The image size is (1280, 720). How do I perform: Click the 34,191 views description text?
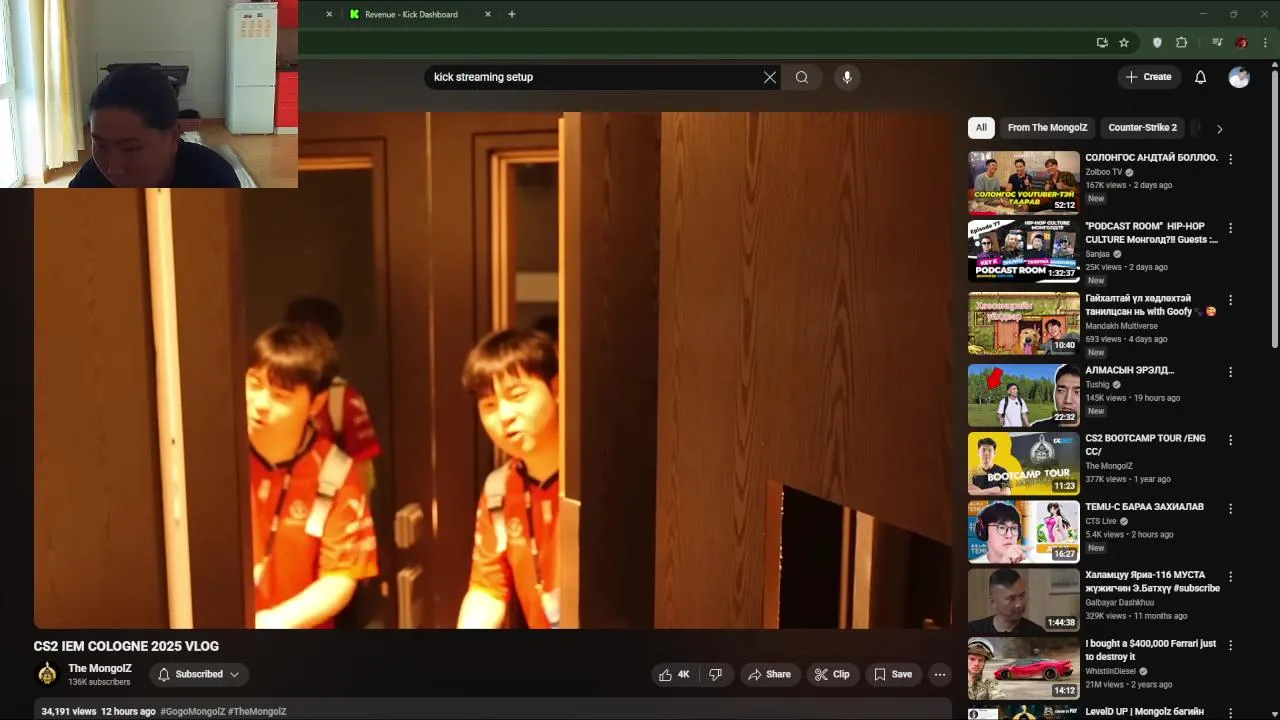(69, 712)
